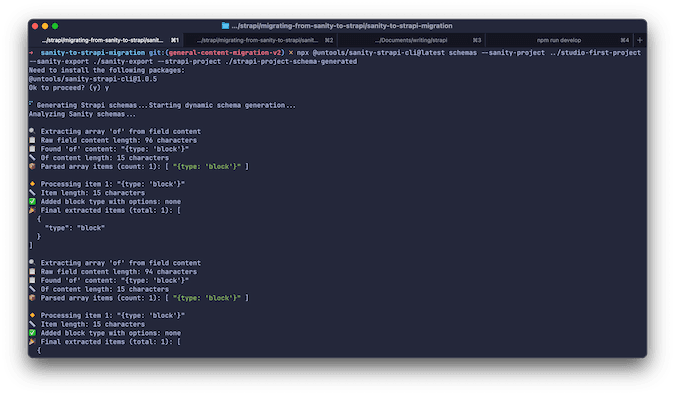Click 'Raw field content length: 96 characters'
This screenshot has height=395, width=675.
click(x=119, y=140)
